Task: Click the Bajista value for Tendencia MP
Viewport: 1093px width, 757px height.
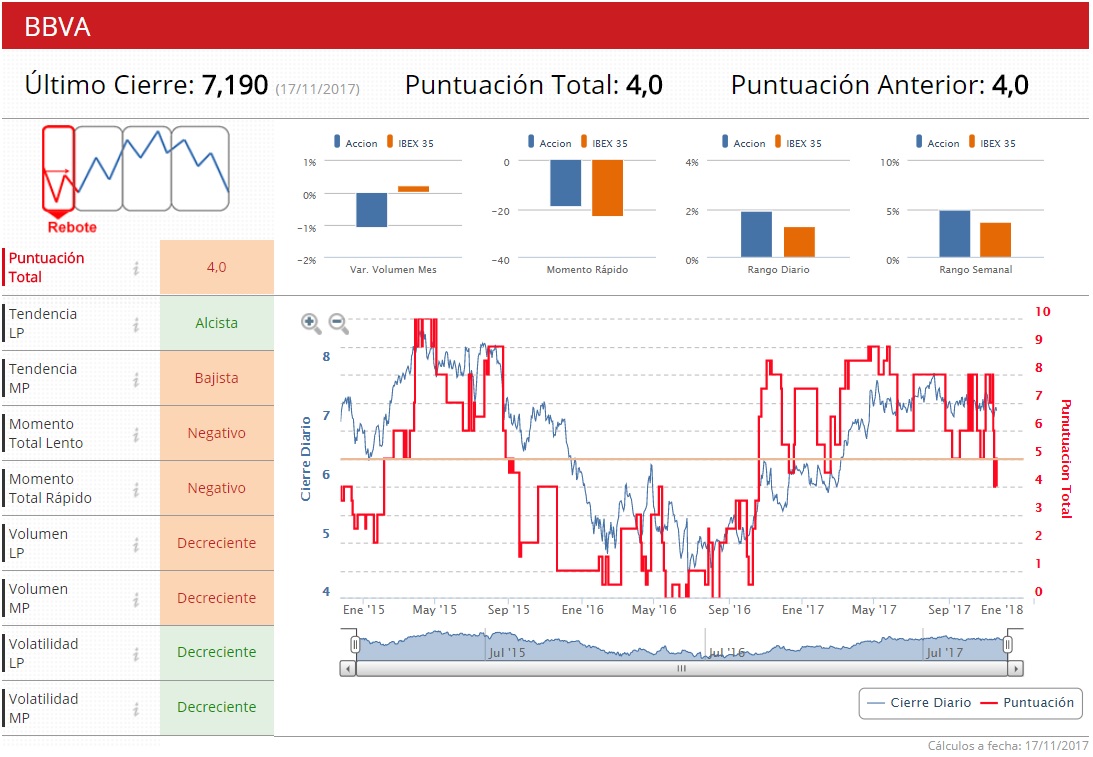Action: click(217, 378)
